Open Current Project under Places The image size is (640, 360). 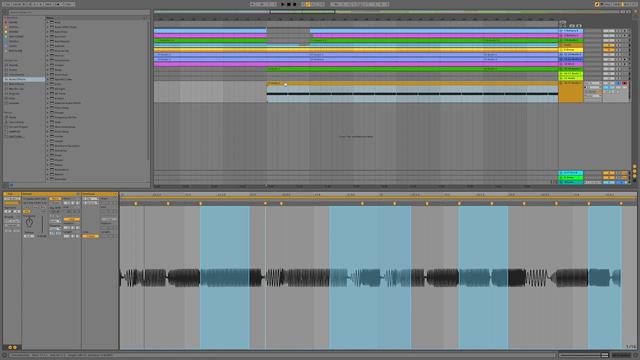(18, 127)
